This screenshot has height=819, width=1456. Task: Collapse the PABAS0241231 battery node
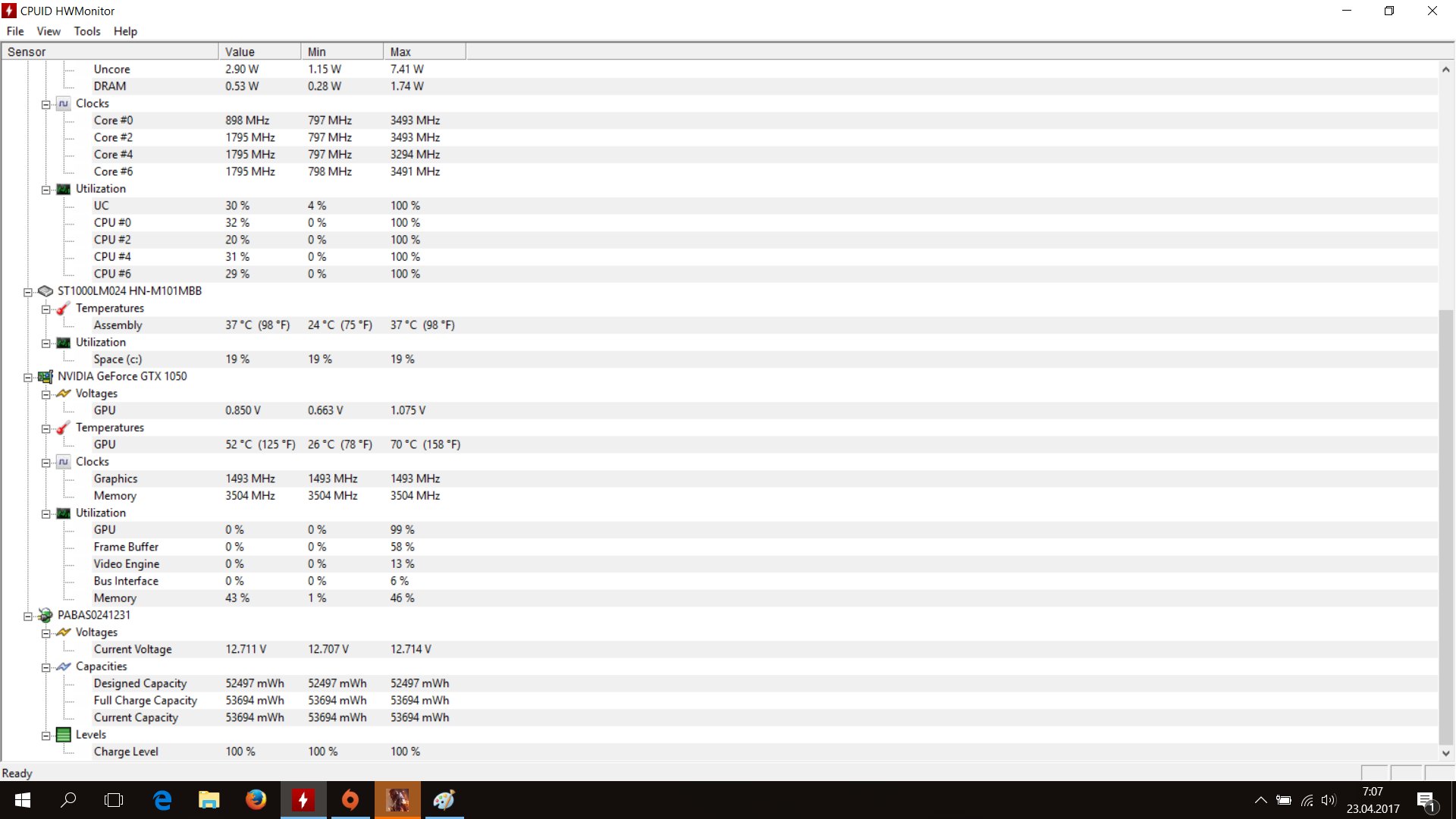(28, 616)
